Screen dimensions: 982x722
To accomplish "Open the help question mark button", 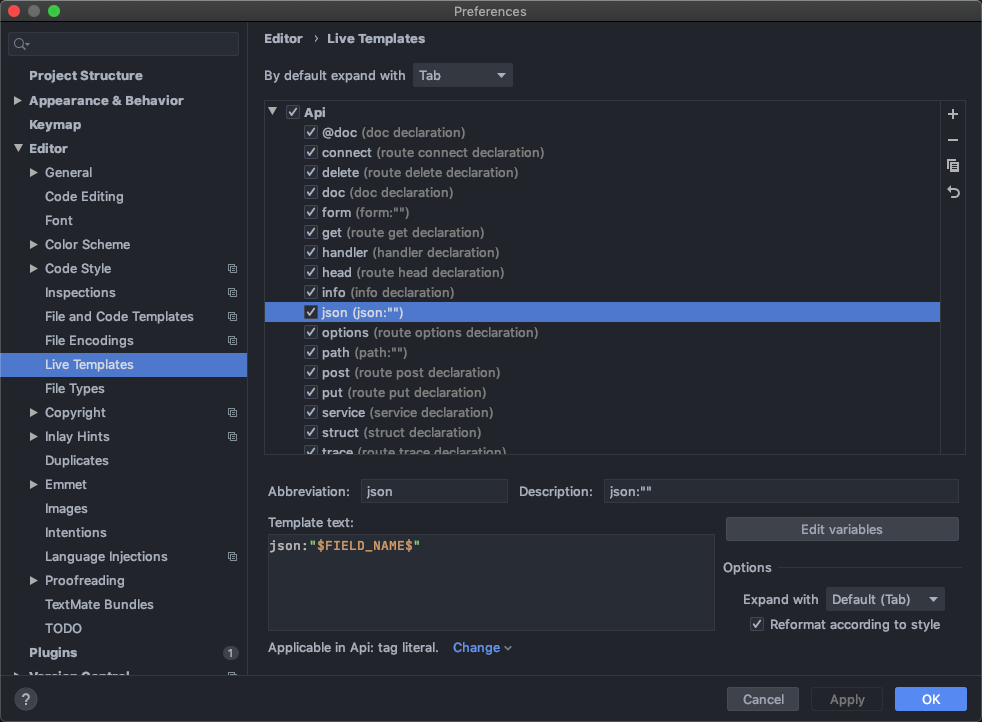I will pos(26,699).
